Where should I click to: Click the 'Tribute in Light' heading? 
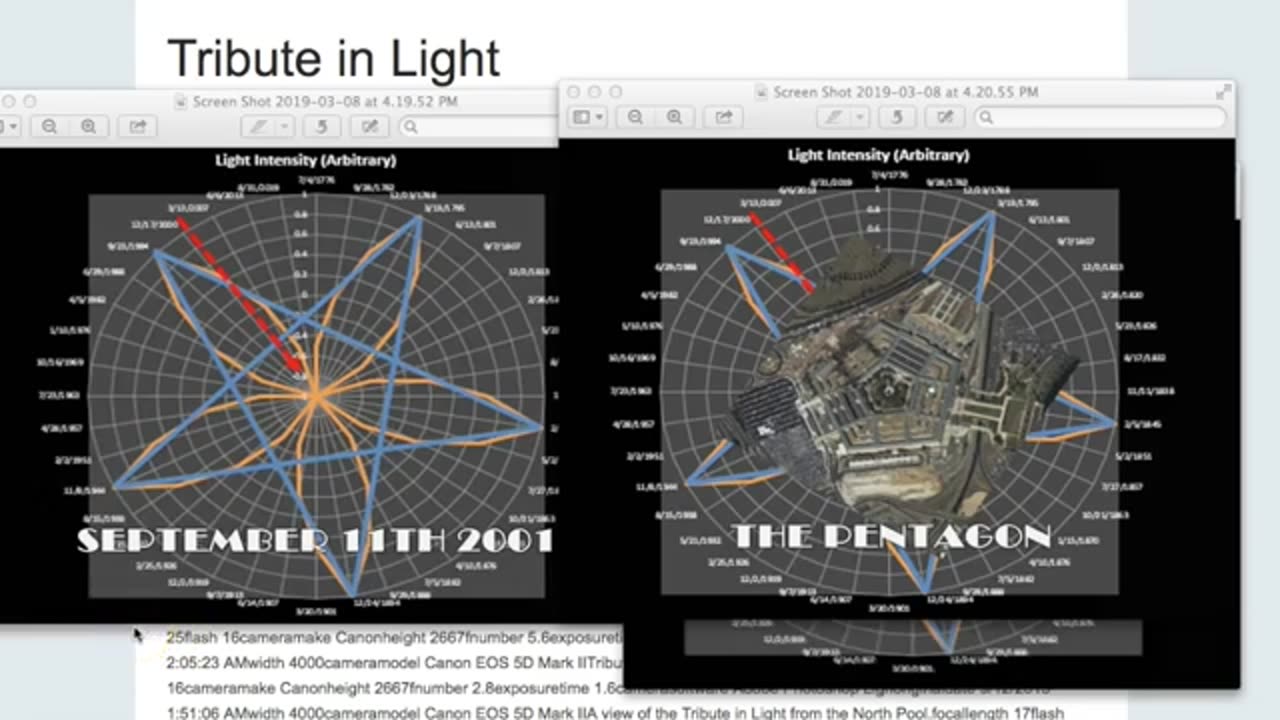pos(333,58)
